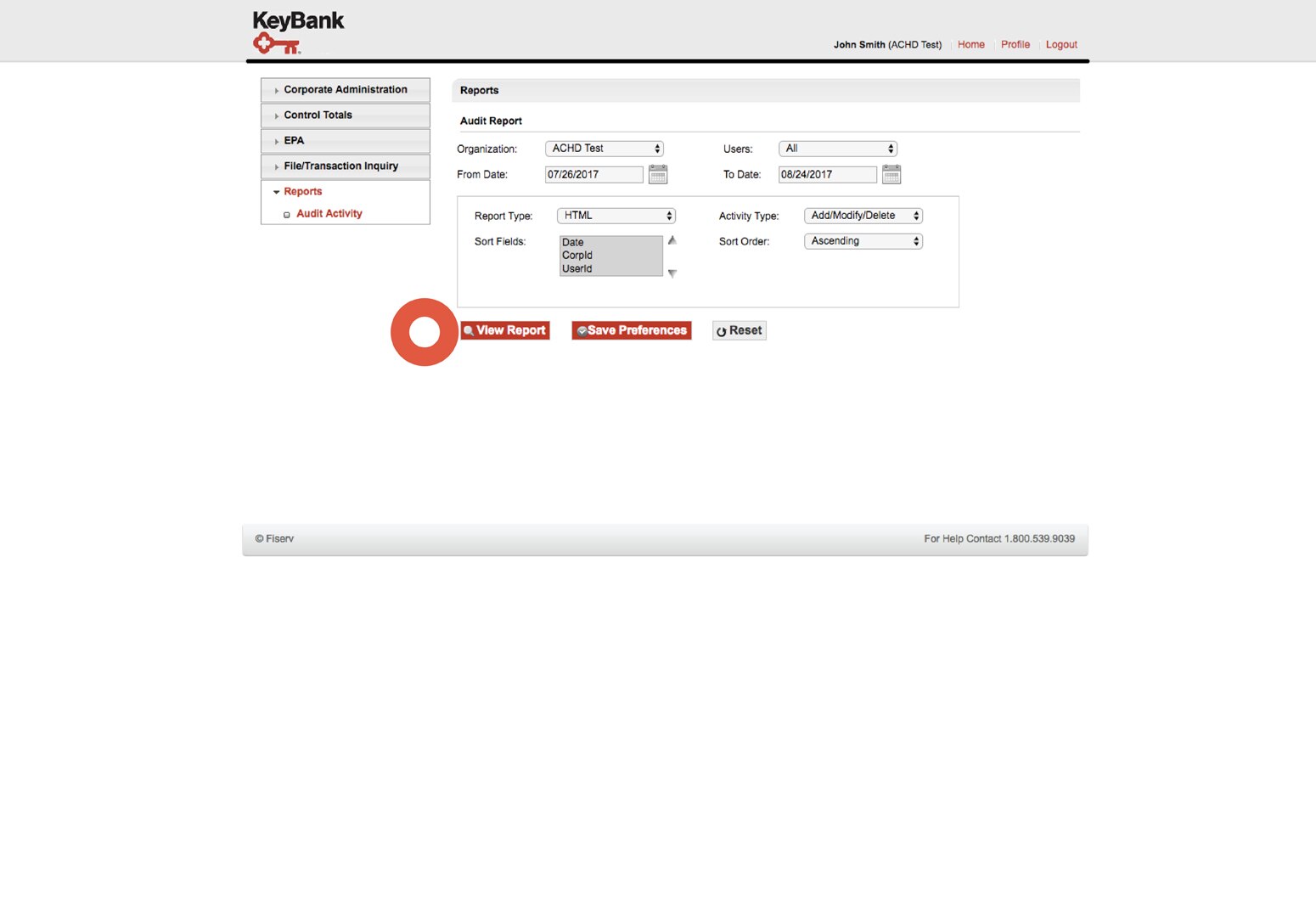Expand the EPA sidebar section
The height and width of the screenshot is (923, 1316).
coord(345,141)
